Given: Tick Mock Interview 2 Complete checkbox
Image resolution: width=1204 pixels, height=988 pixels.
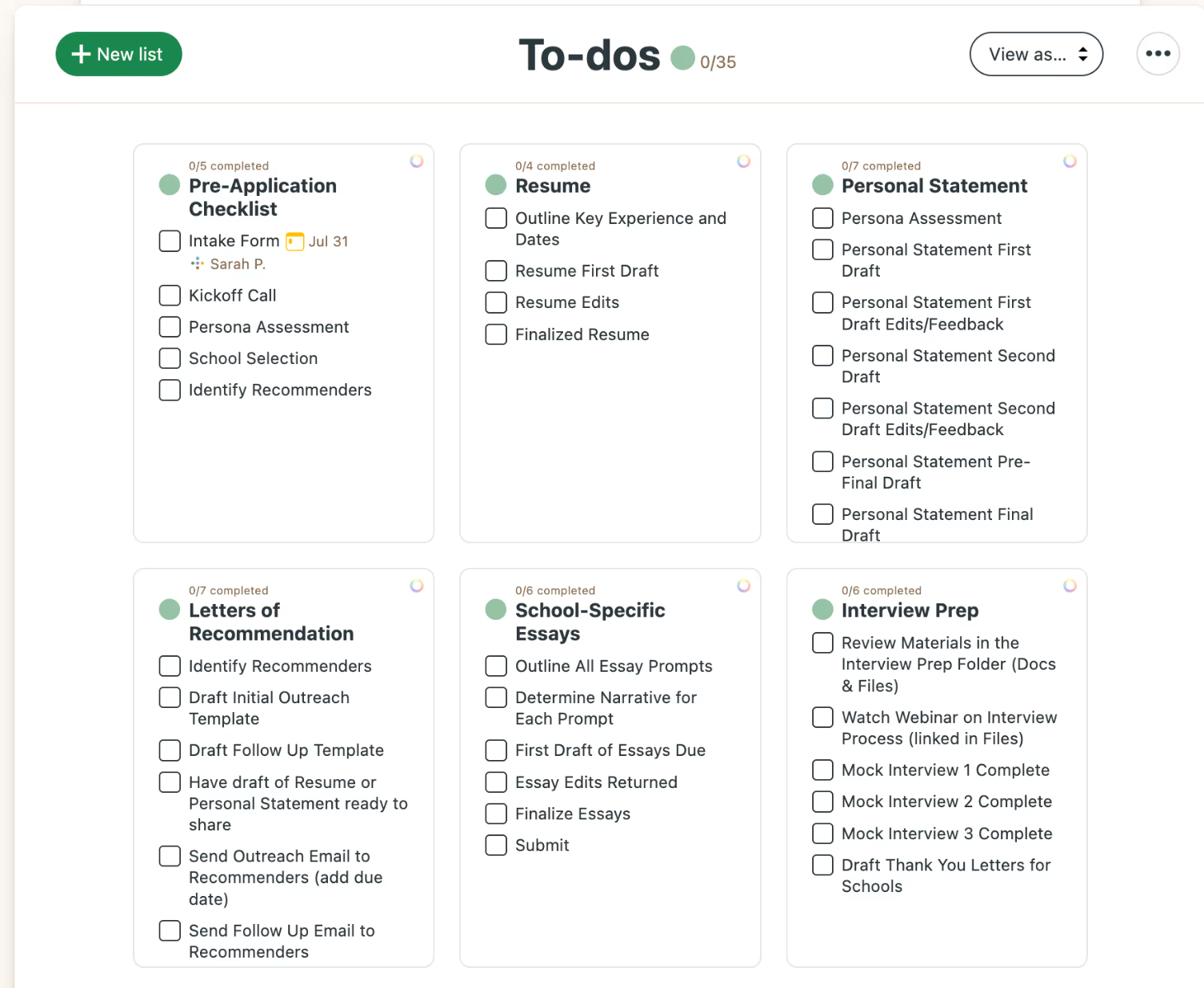Looking at the screenshot, I should coord(822,802).
